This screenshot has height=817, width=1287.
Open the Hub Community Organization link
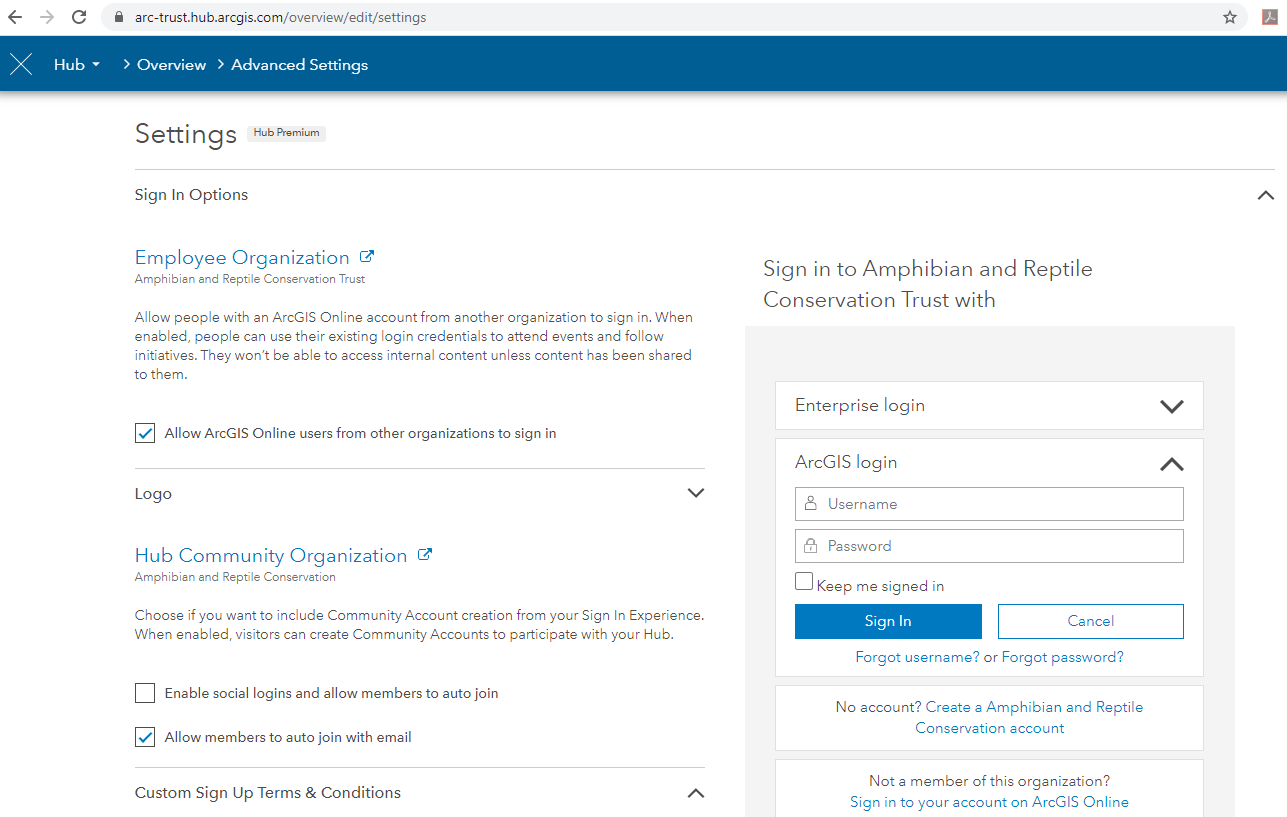coord(271,555)
